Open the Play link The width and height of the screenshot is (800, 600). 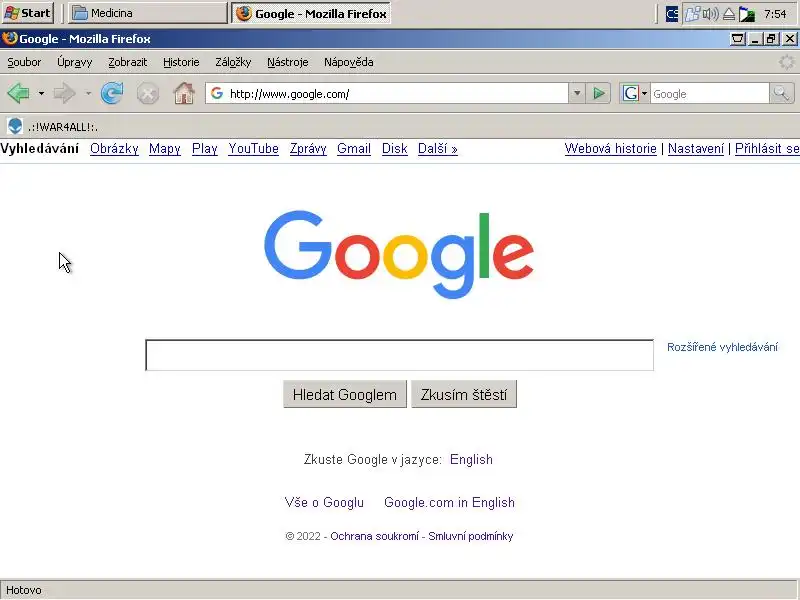click(x=205, y=148)
